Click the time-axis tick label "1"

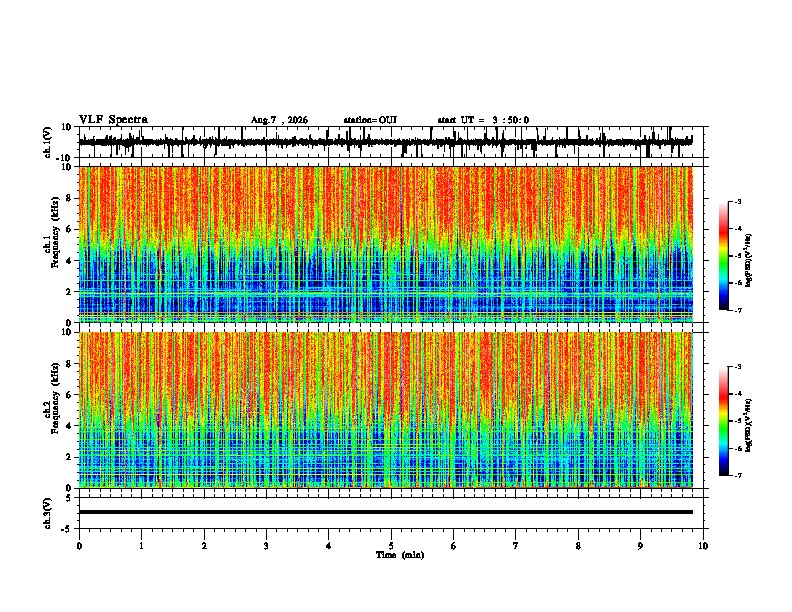(141, 545)
